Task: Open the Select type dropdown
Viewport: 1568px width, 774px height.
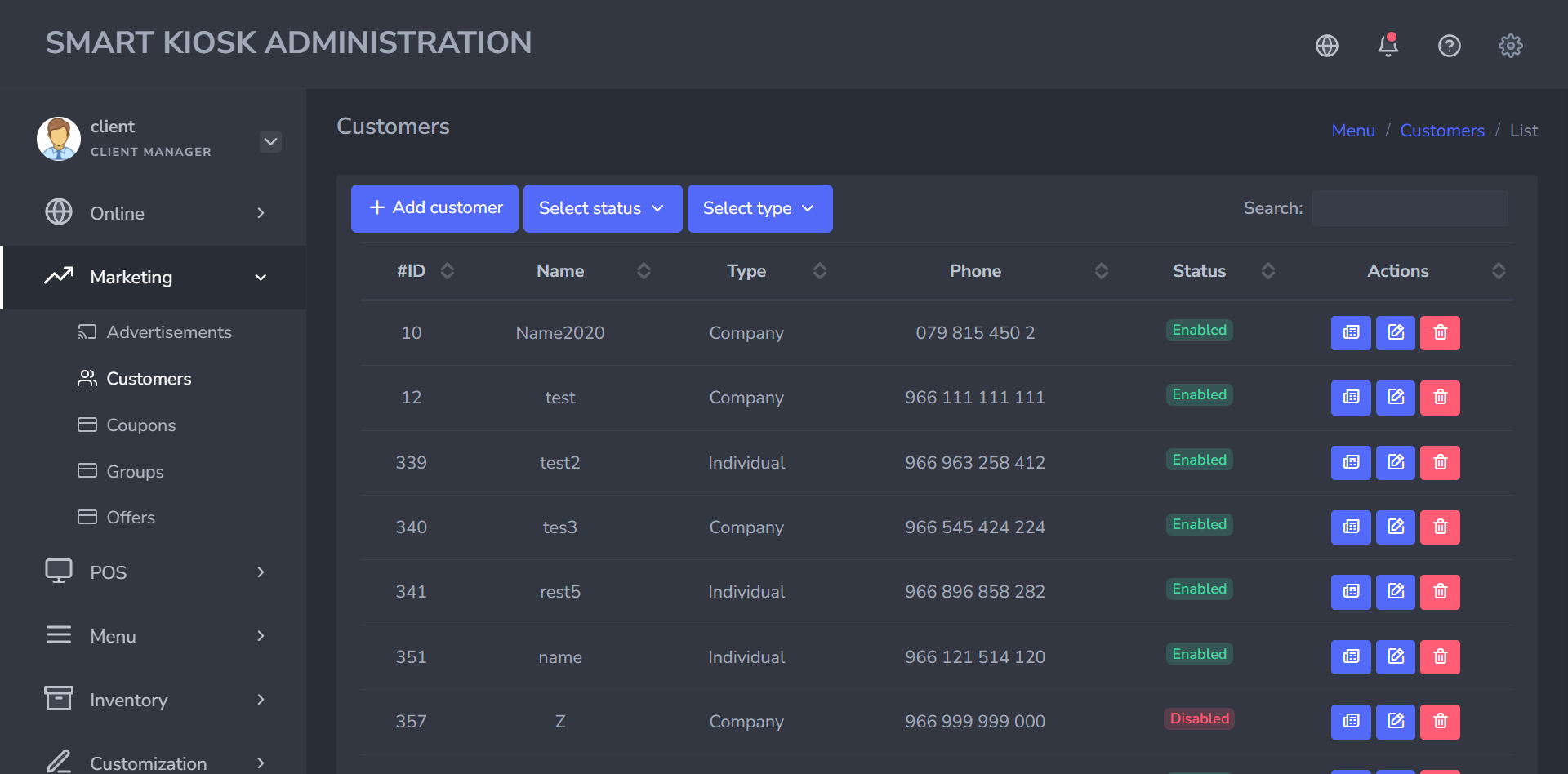Action: click(x=760, y=208)
